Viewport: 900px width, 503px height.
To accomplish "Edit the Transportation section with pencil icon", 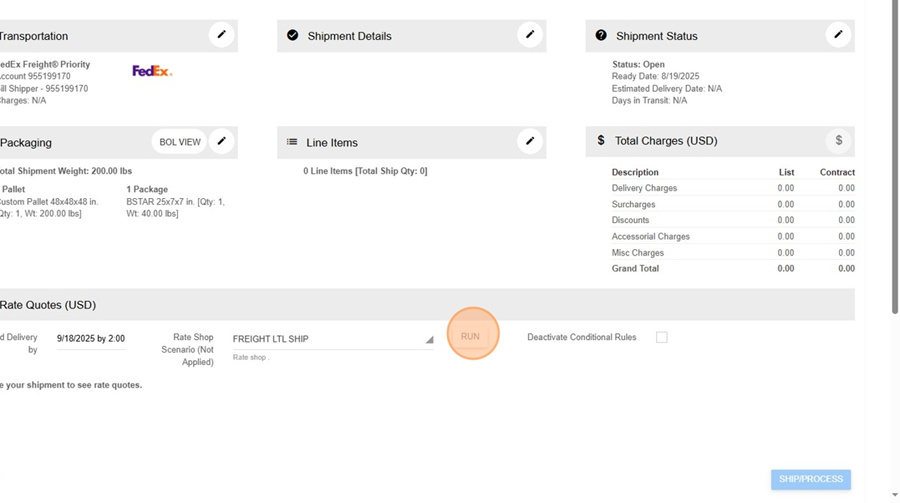I will 221,35.
